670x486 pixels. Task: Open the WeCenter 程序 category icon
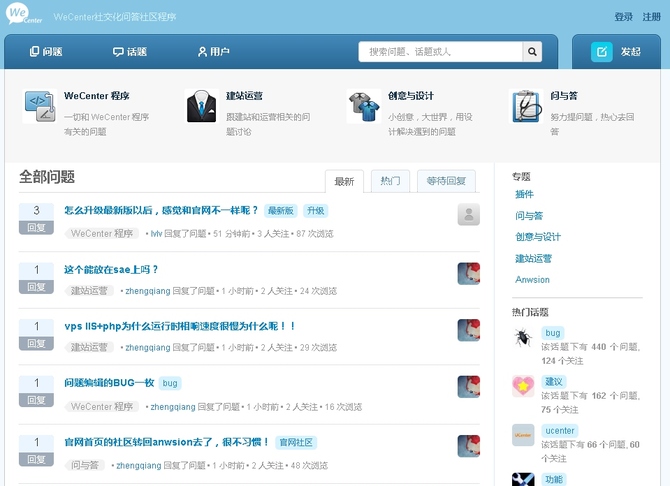click(x=39, y=106)
